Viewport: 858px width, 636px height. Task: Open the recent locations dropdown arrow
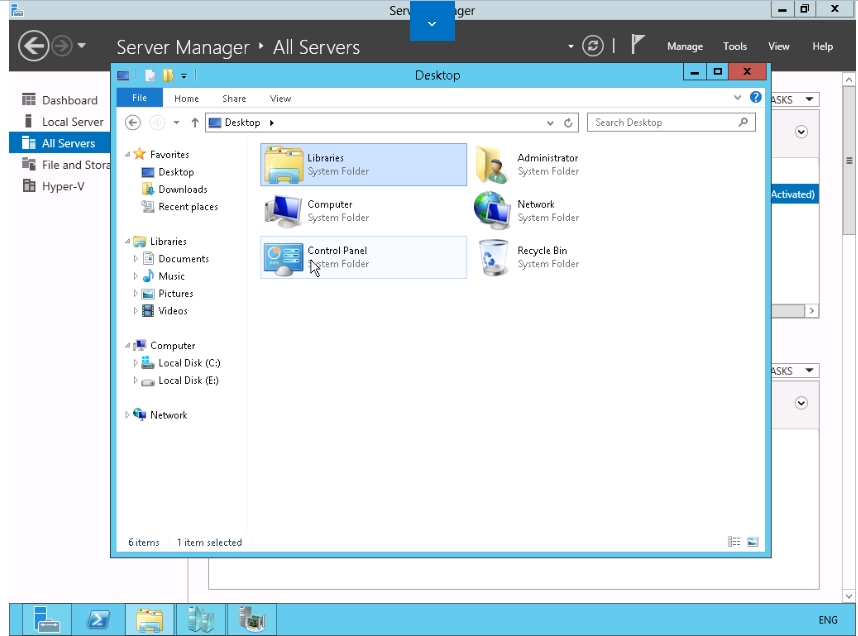pyautogui.click(x=176, y=123)
